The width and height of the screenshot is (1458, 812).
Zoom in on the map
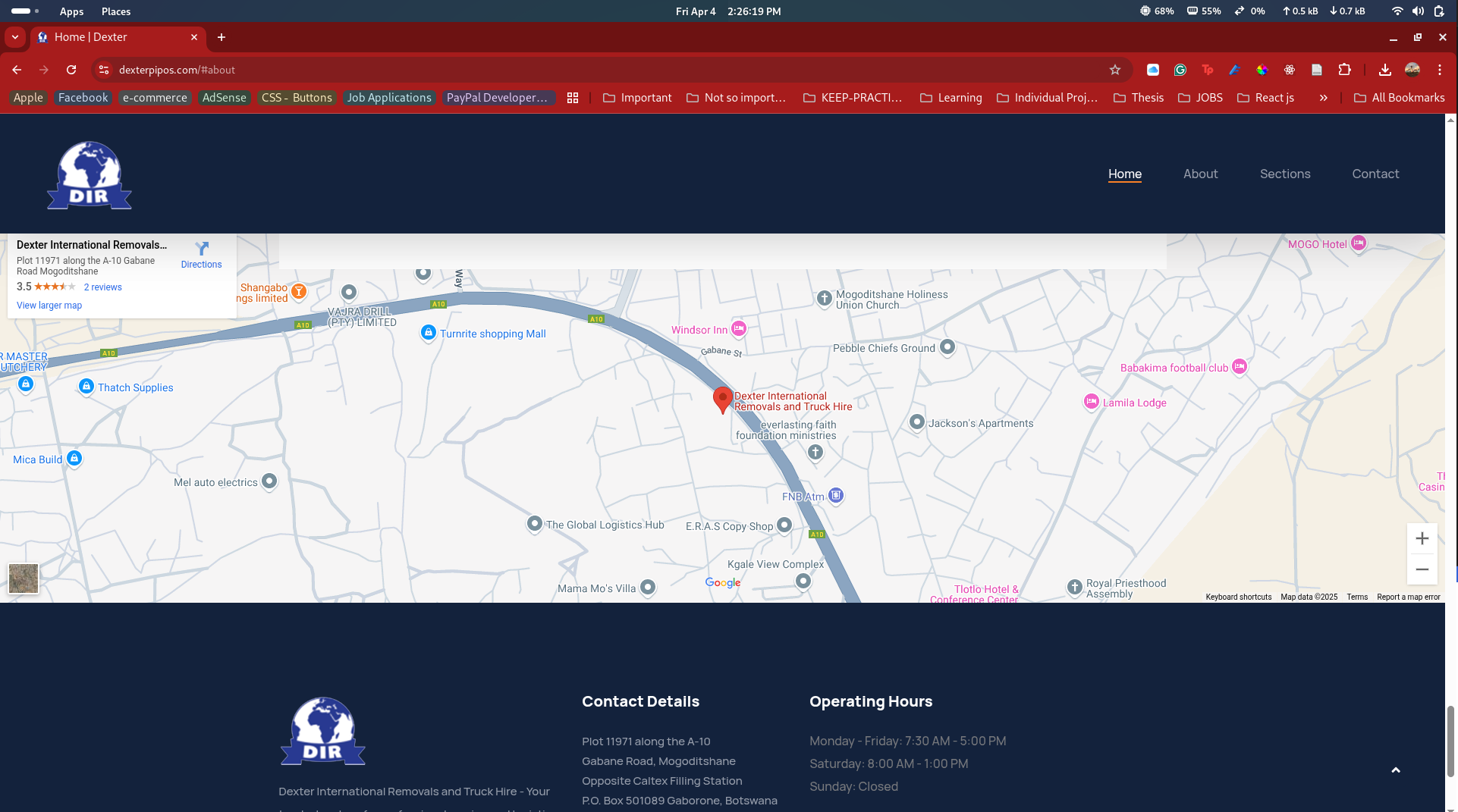[1422, 538]
